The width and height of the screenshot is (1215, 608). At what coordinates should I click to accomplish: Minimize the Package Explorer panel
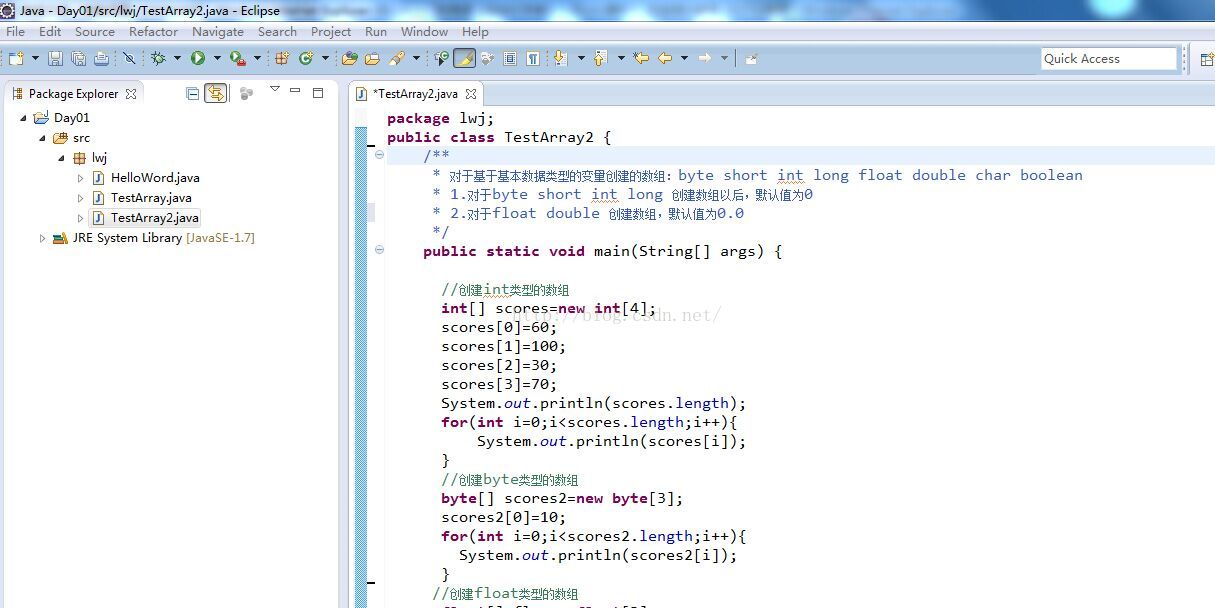[x=295, y=91]
